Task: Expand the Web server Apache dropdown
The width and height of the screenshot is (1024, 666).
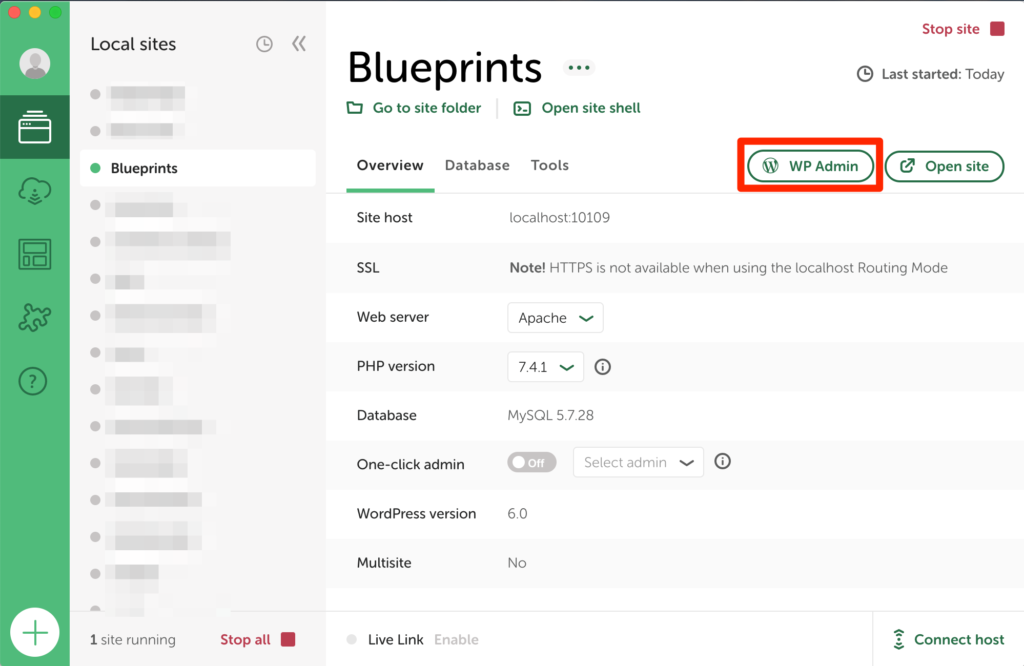Action: click(x=555, y=318)
